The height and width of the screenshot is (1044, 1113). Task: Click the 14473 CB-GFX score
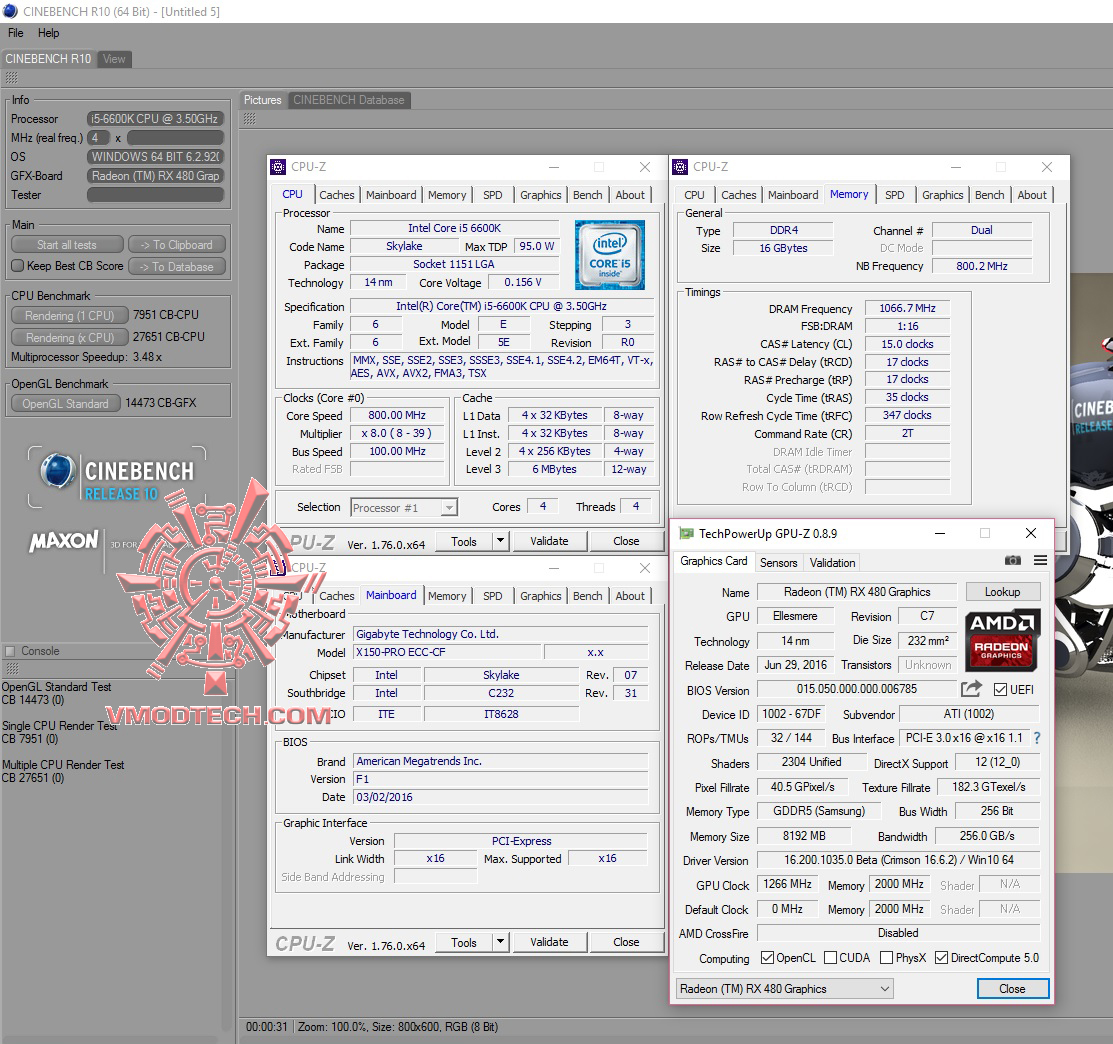click(x=161, y=402)
